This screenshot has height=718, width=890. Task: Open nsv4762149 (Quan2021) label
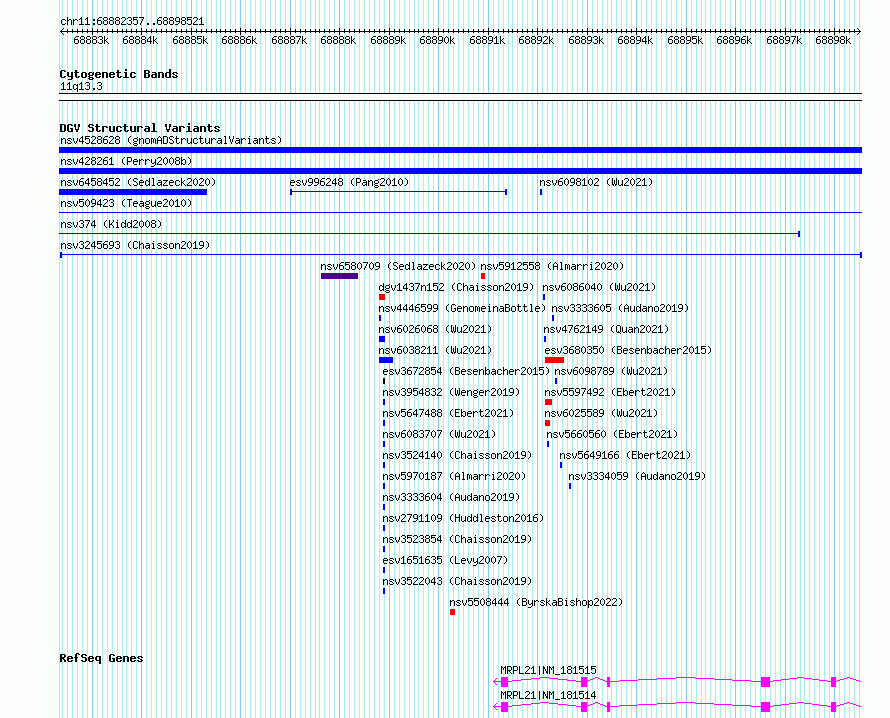pyautogui.click(x=606, y=329)
